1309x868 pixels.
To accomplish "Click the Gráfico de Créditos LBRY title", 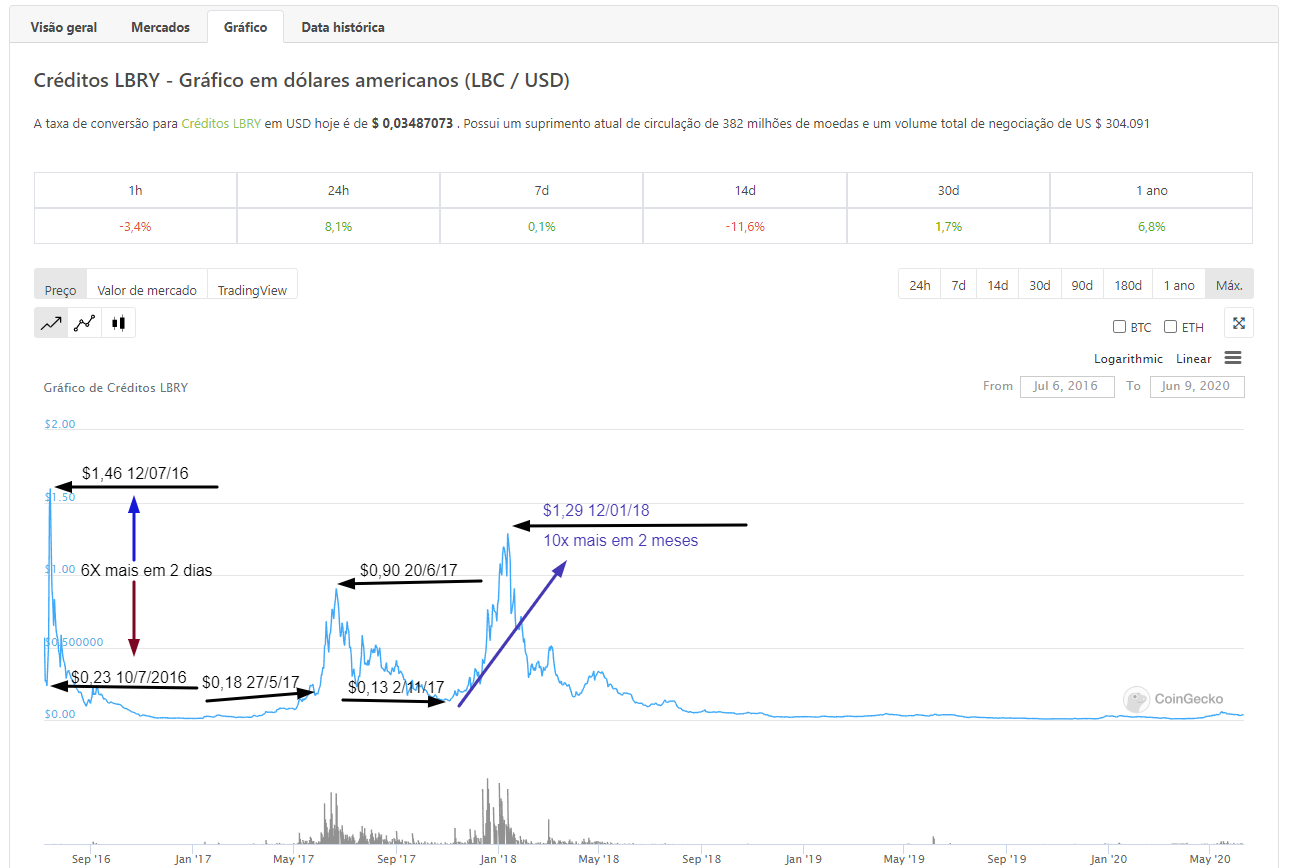I will [116, 387].
